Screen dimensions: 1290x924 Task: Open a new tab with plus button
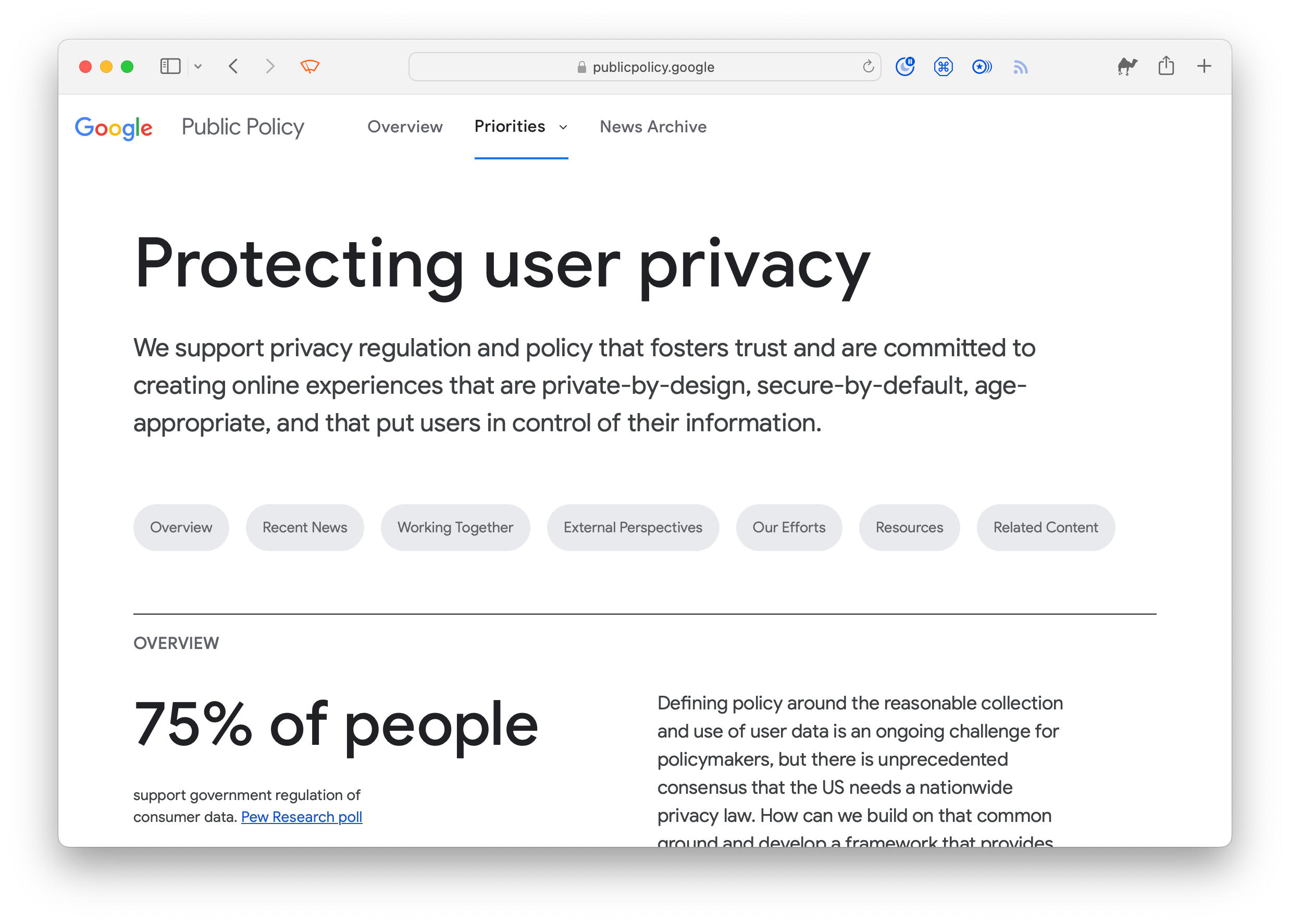tap(1204, 66)
